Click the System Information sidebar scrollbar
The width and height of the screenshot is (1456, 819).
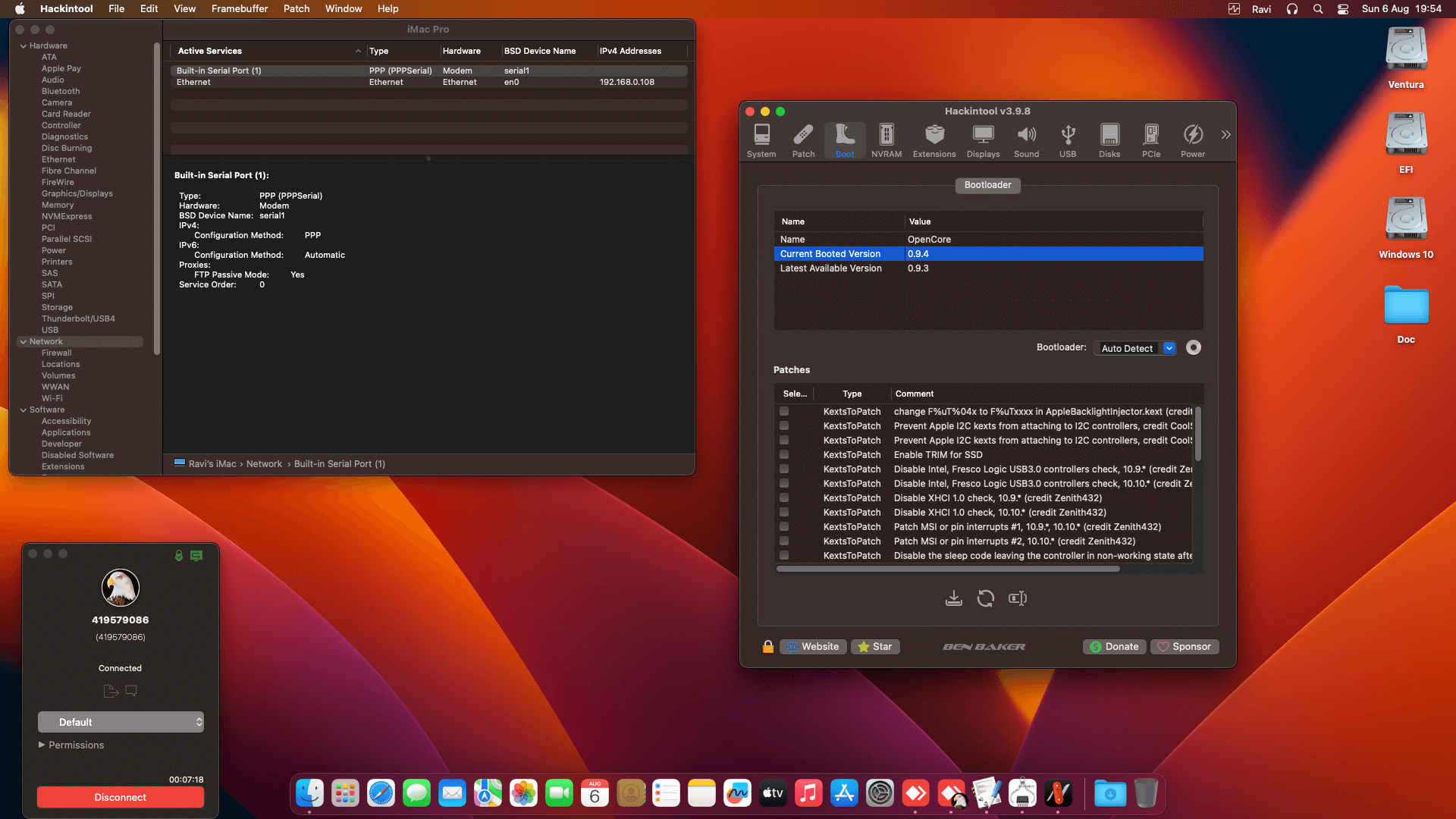157,199
